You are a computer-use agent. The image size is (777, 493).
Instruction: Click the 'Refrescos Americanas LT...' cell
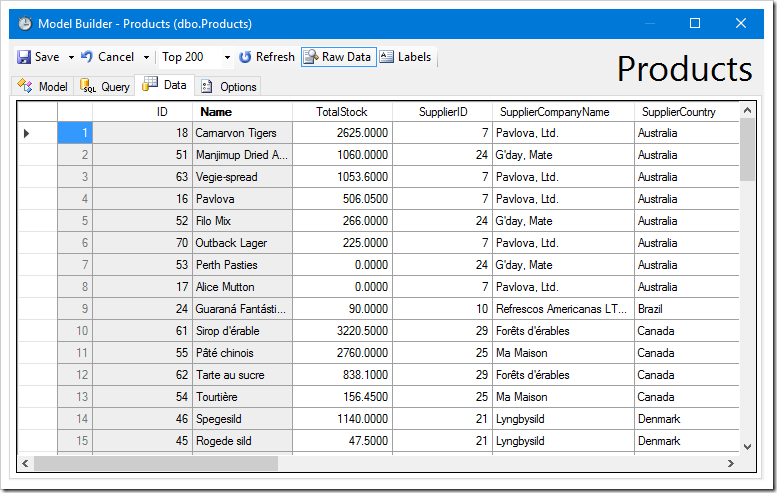[563, 309]
